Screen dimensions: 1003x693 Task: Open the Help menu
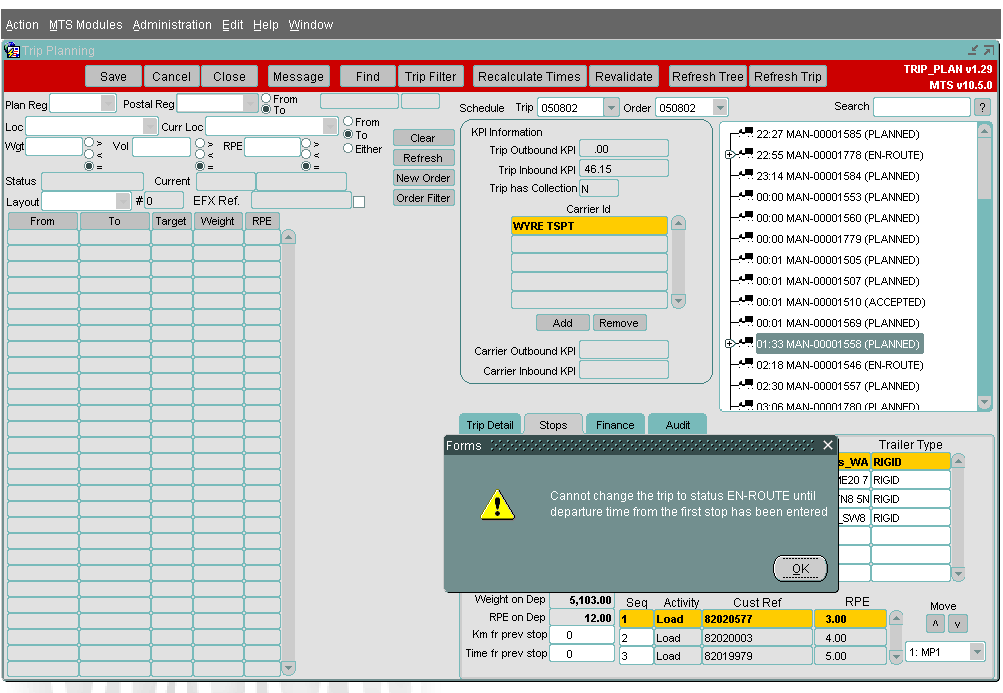(x=265, y=24)
